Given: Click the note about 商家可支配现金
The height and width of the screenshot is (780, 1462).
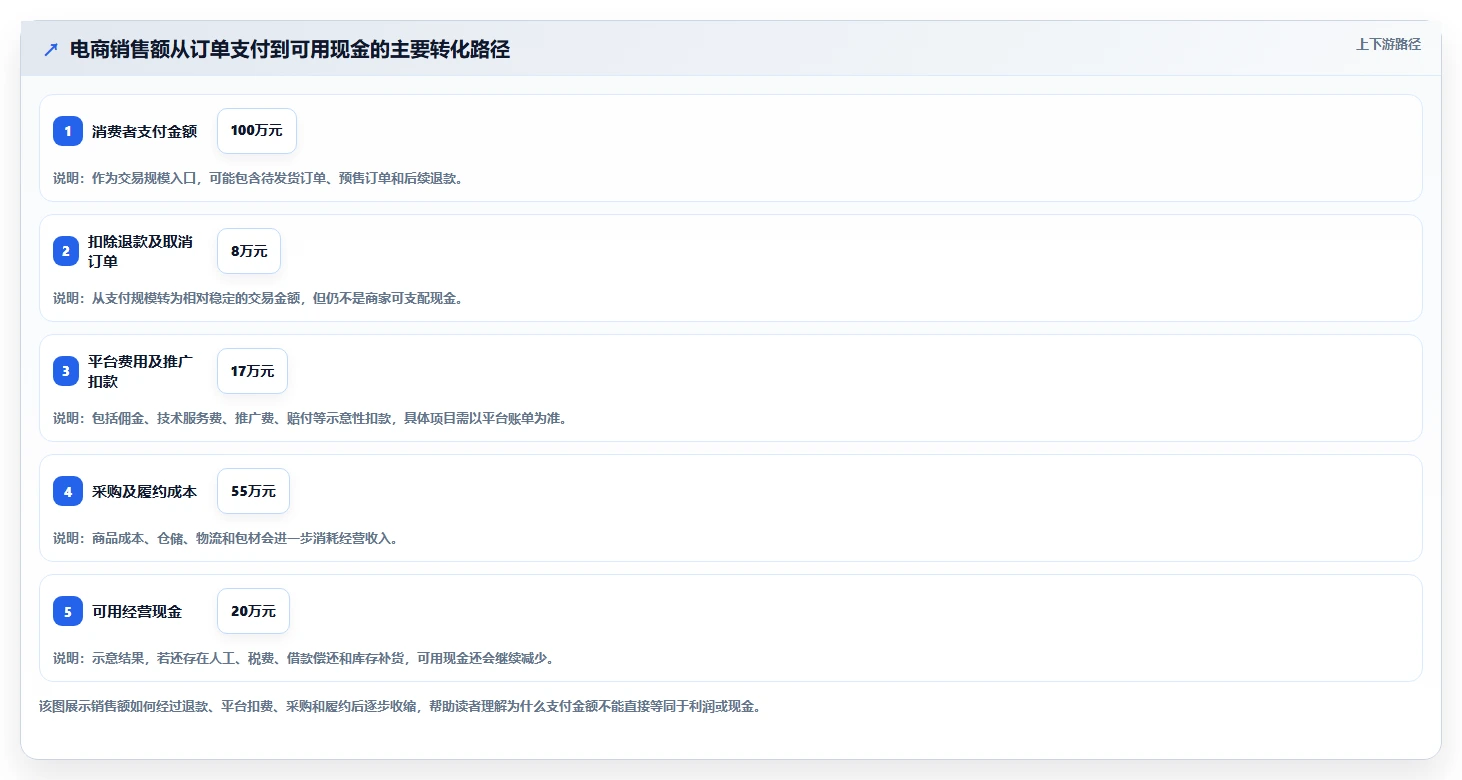Looking at the screenshot, I should pyautogui.click(x=258, y=298).
